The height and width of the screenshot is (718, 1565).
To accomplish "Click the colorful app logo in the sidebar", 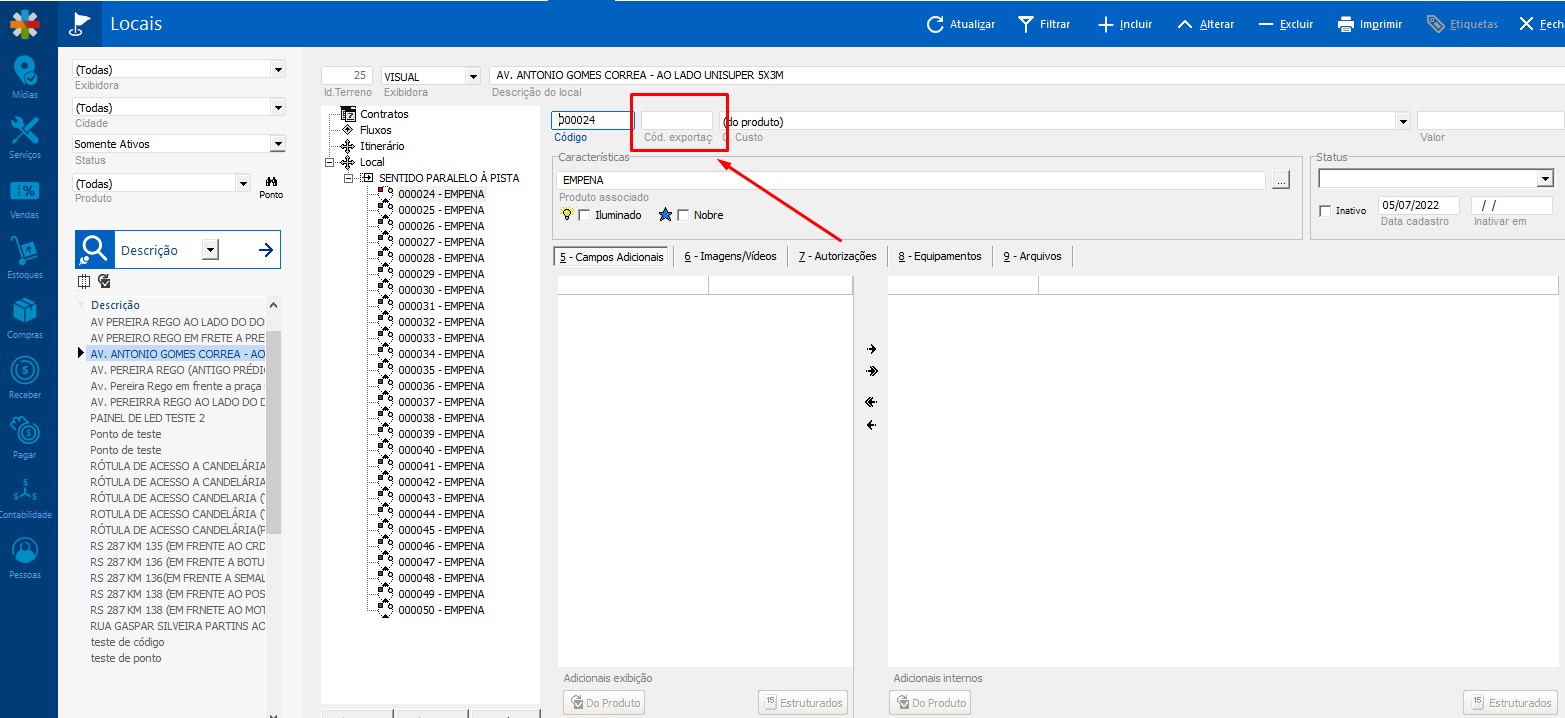I will coord(25,23).
